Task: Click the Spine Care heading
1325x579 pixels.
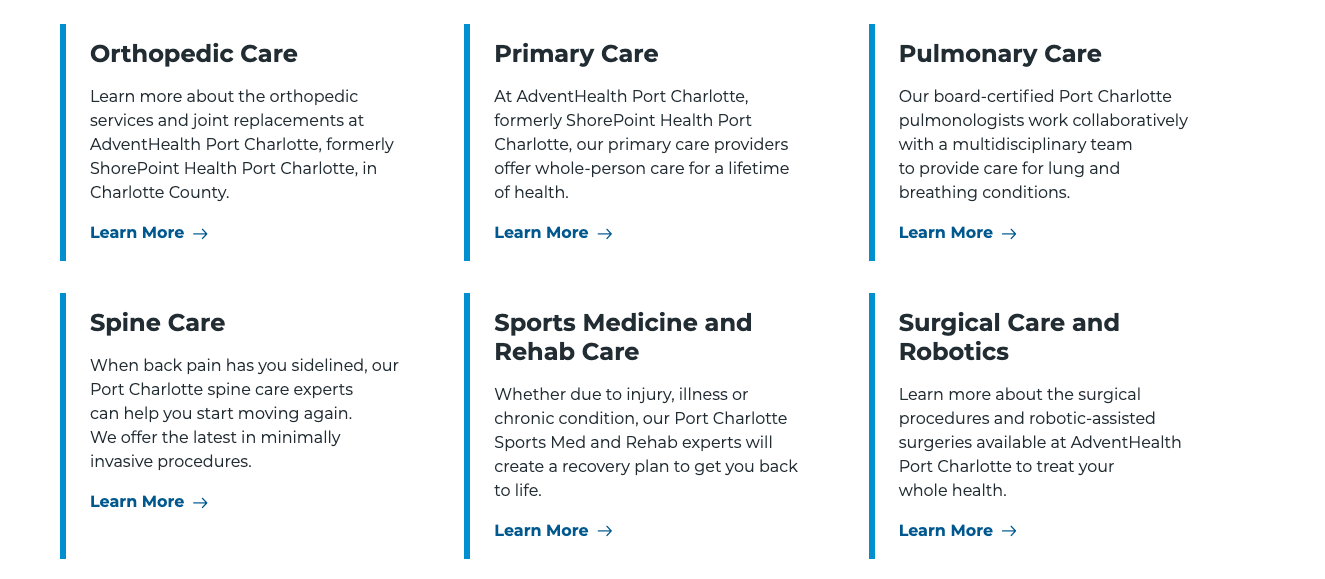Action: (x=157, y=323)
